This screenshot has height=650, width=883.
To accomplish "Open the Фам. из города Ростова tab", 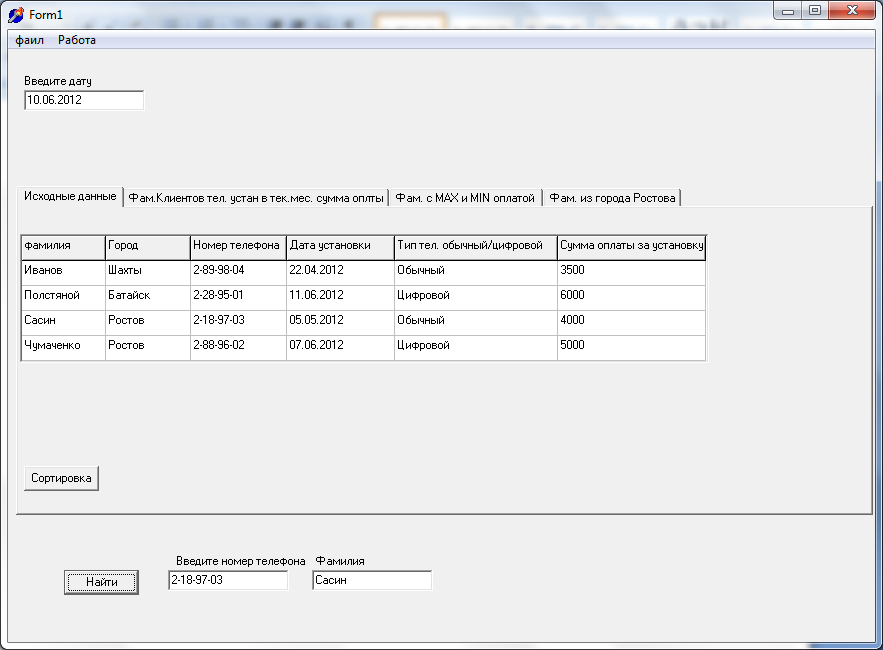I will pyautogui.click(x=612, y=198).
